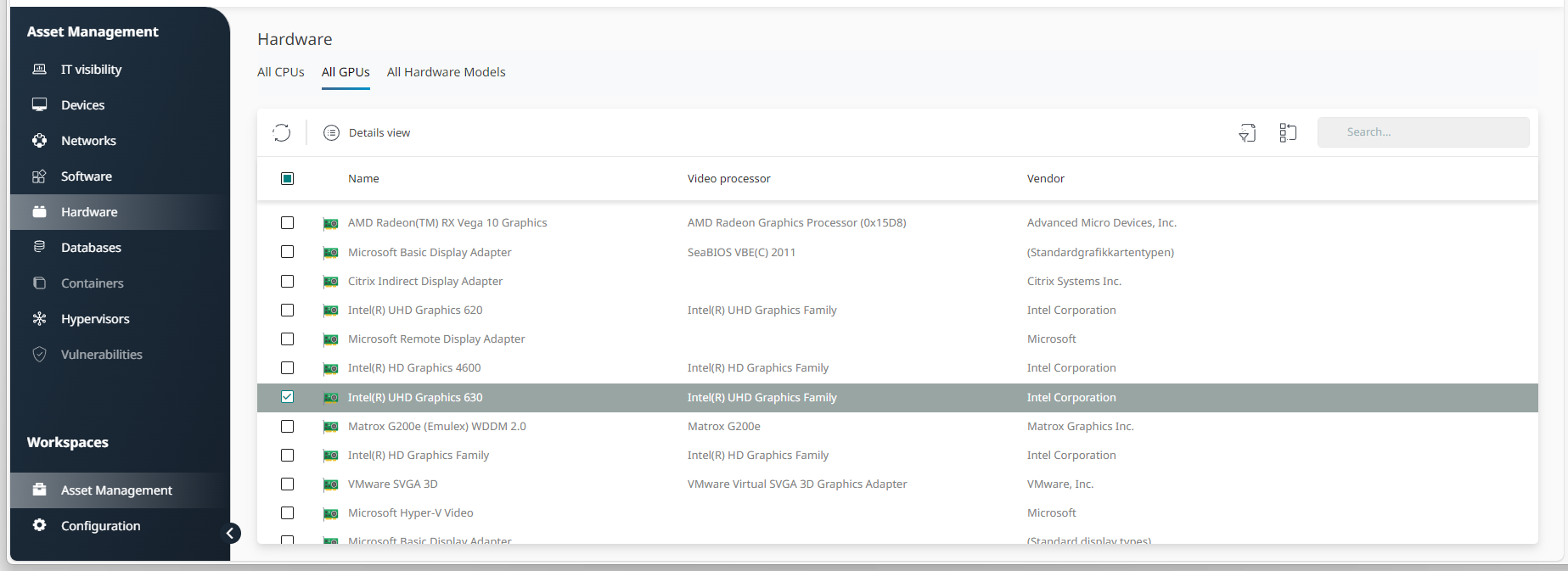Screen dimensions: 1568x571
Task: Click the GPU icon for VMware SVGA 3D
Action: pyautogui.click(x=330, y=484)
